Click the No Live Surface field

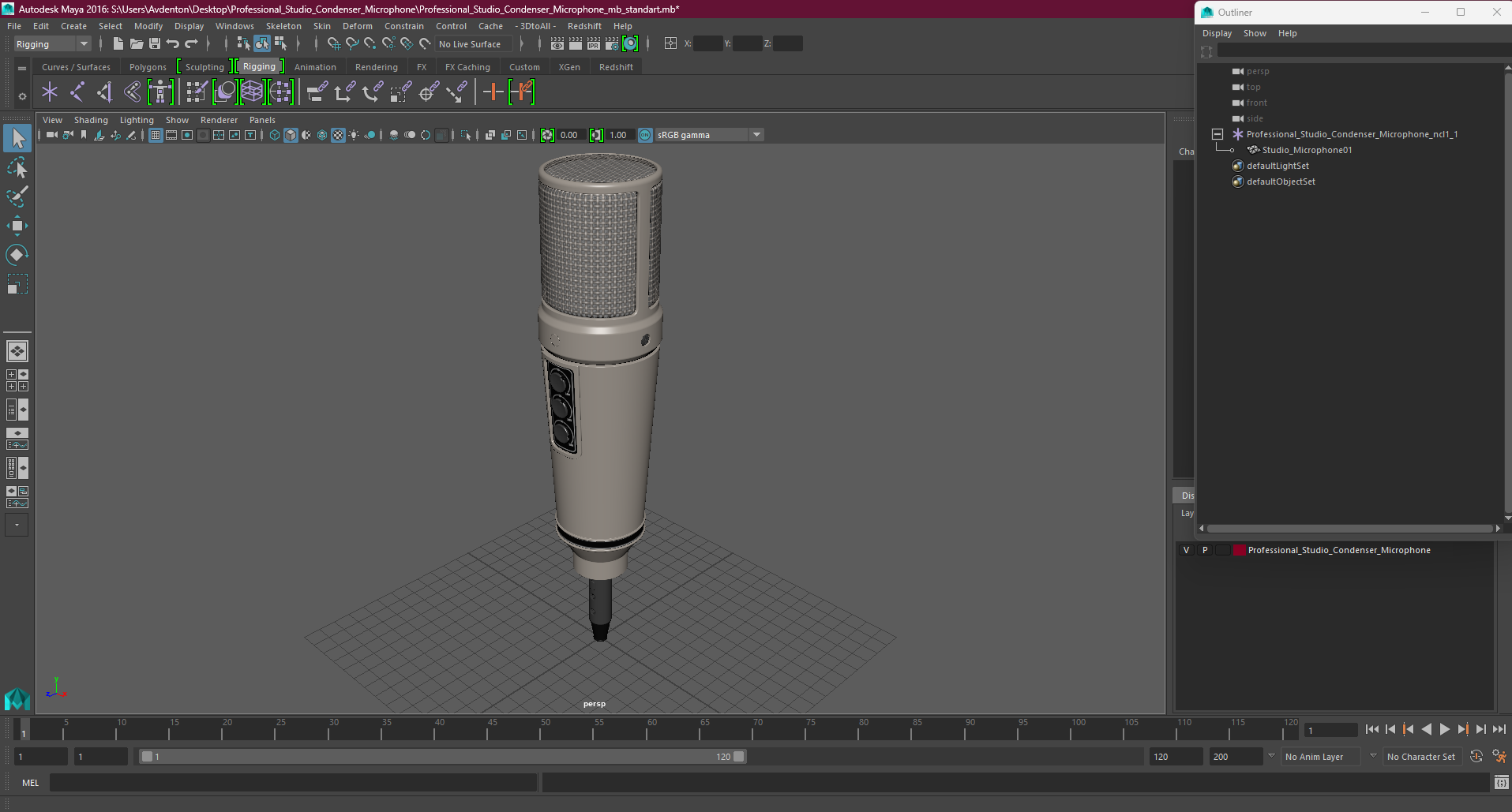pyautogui.click(x=475, y=44)
